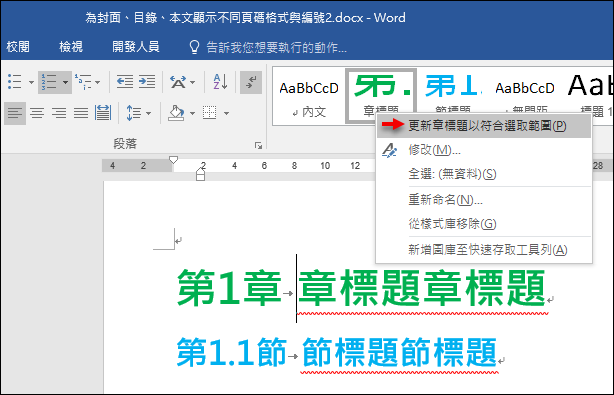Choose 修改(M)... from context menu

click(x=484, y=150)
